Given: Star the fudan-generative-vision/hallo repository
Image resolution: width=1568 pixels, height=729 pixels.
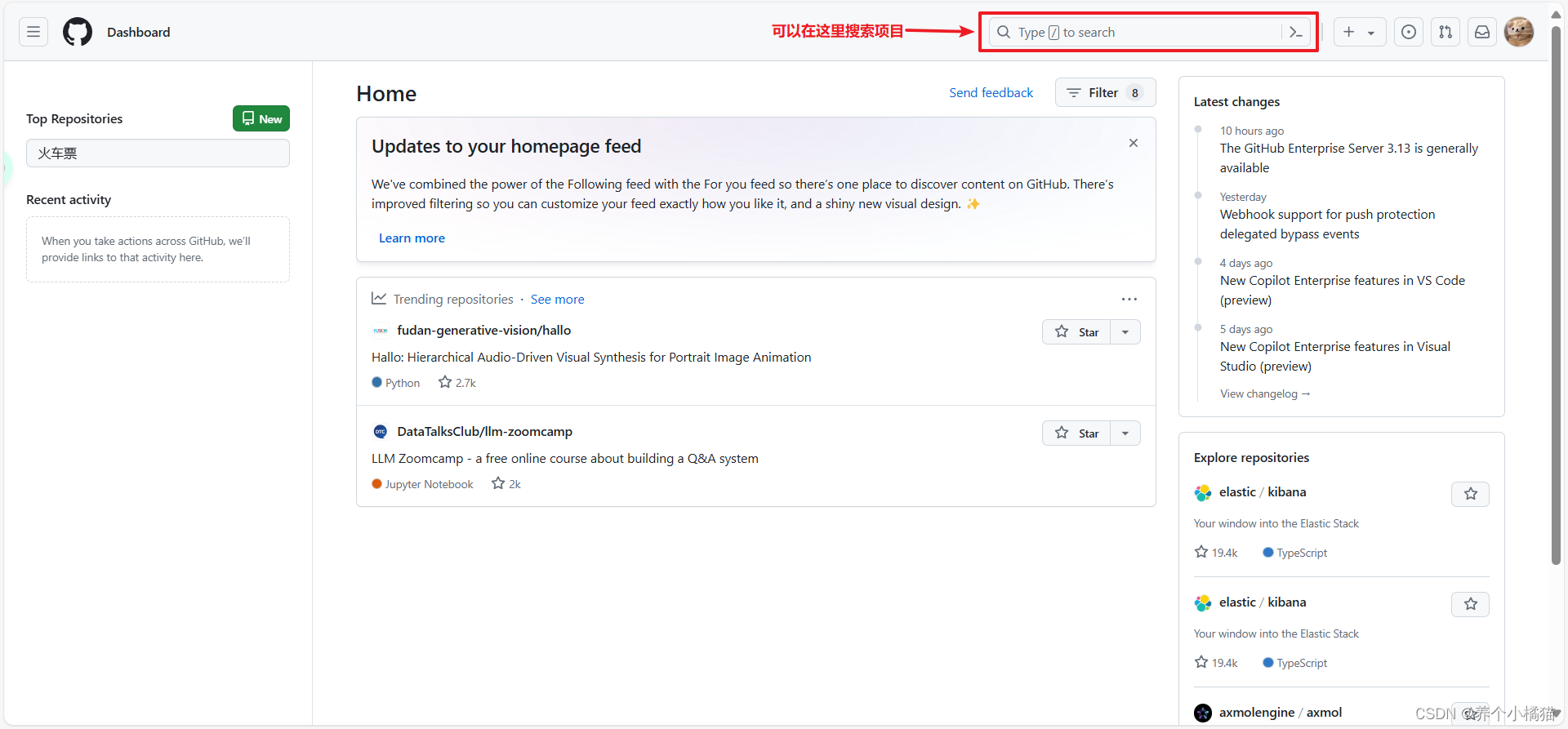Looking at the screenshot, I should (1076, 331).
